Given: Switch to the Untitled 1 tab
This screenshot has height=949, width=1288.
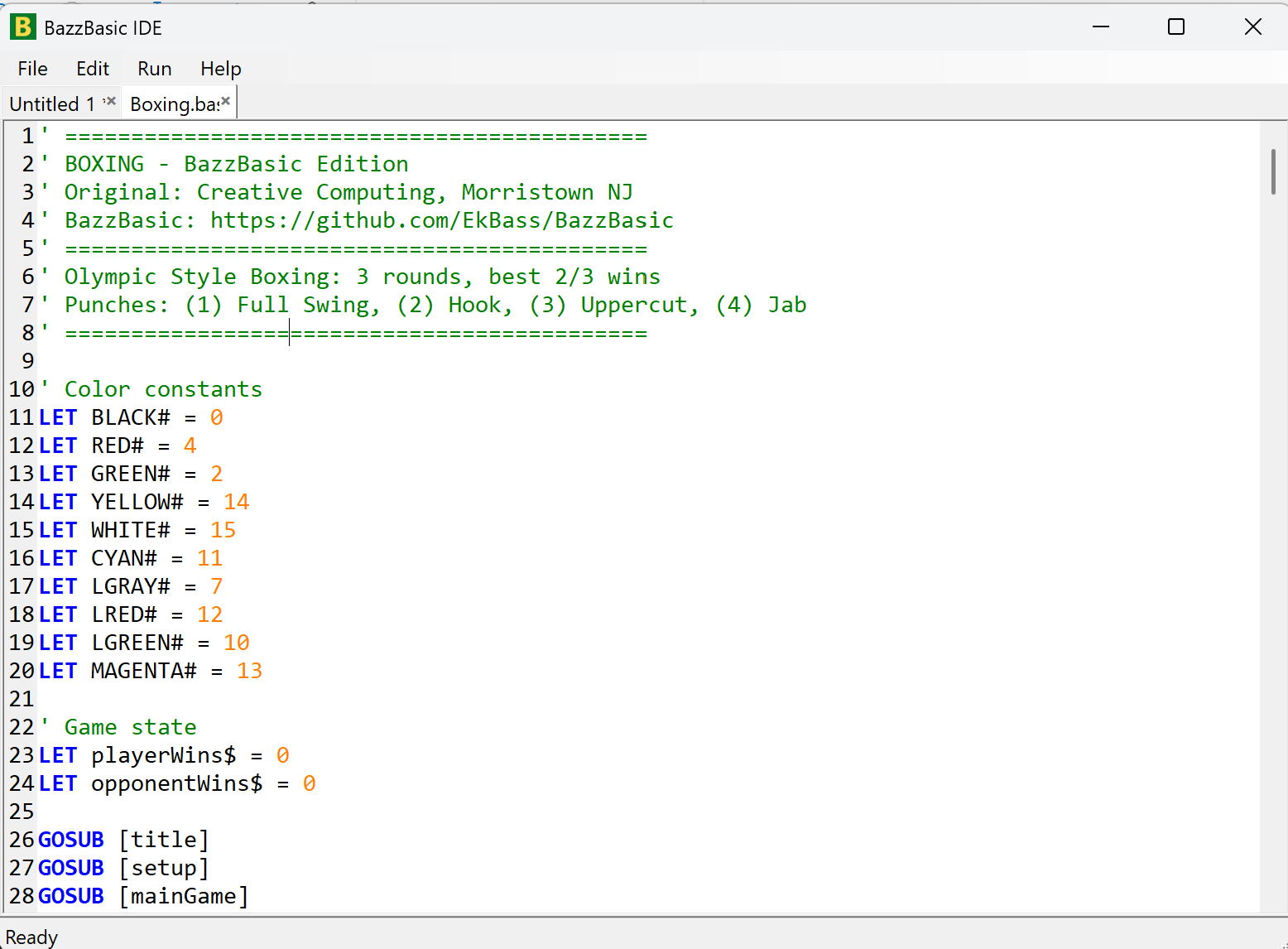Looking at the screenshot, I should pos(51,103).
